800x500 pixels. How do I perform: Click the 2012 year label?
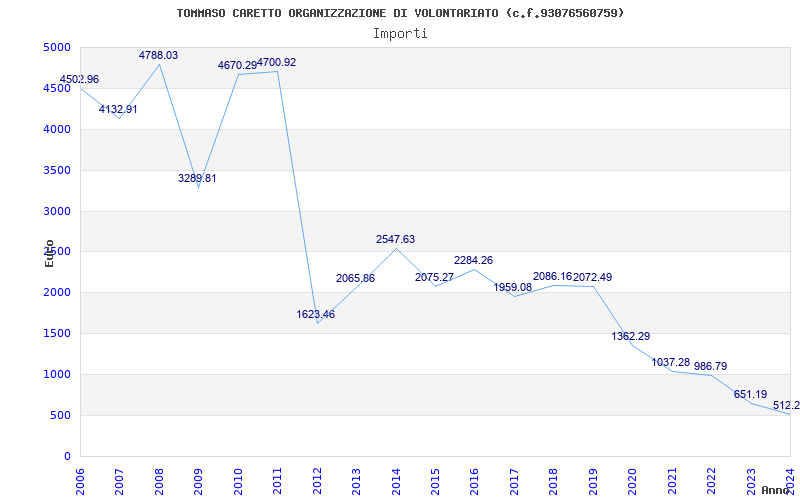tap(317, 482)
